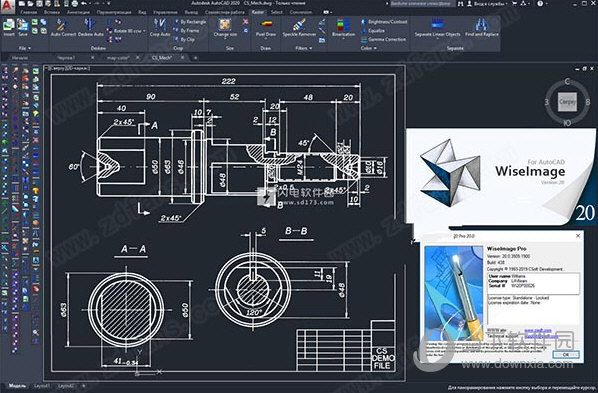This screenshot has height=393, width=598.
Task: Run the Deskew Auto tool
Action: pyautogui.click(x=91, y=27)
